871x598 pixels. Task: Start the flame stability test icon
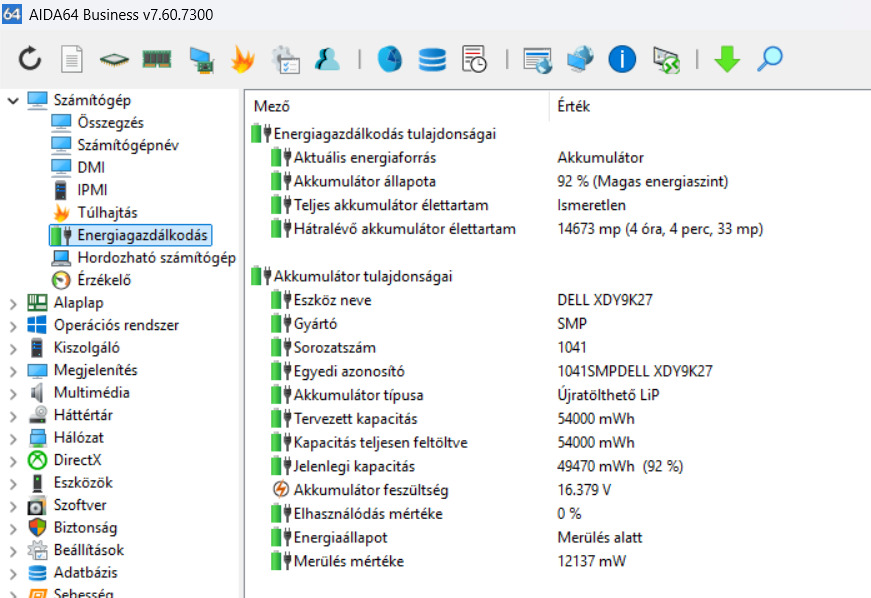coord(243,59)
